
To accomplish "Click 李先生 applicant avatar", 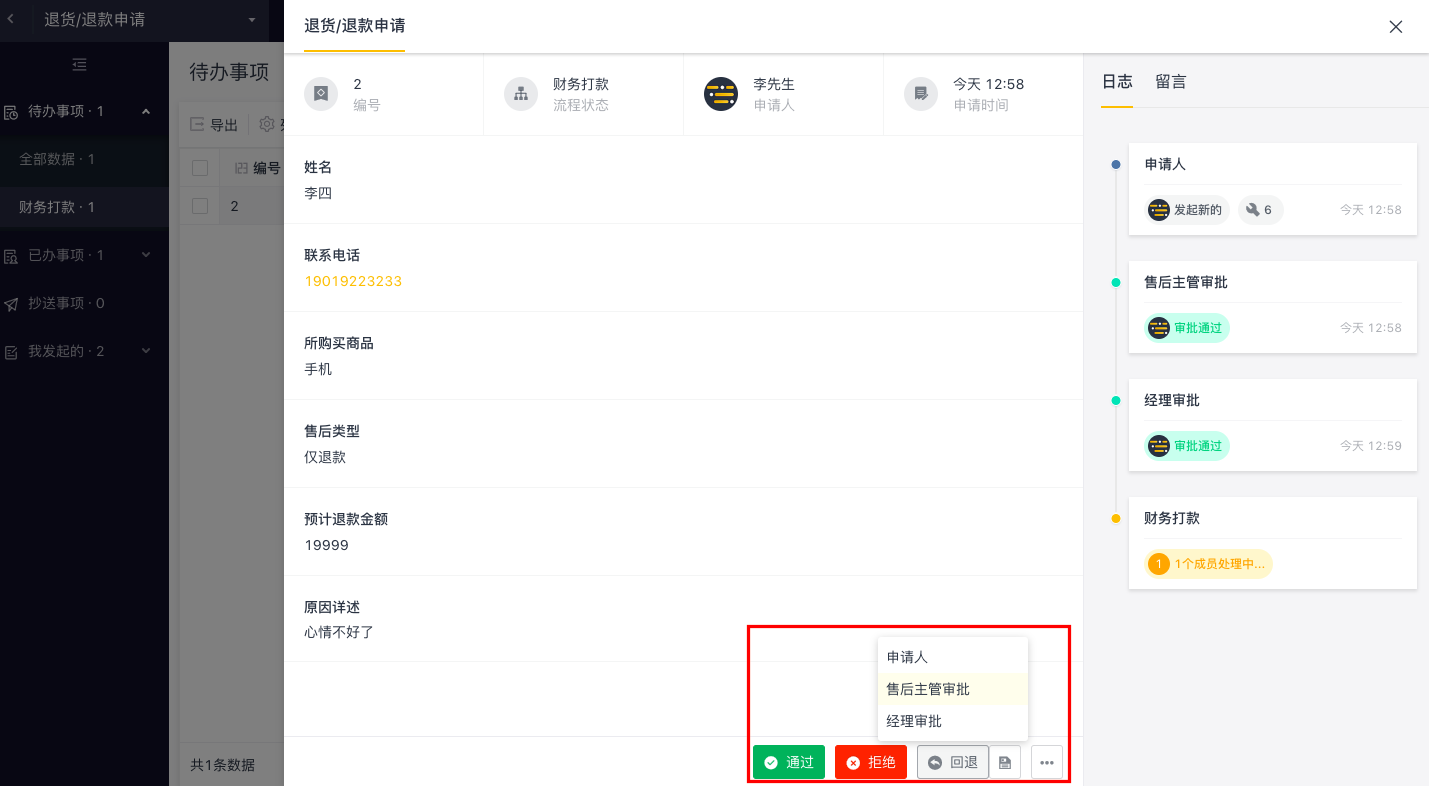I will coord(721,94).
